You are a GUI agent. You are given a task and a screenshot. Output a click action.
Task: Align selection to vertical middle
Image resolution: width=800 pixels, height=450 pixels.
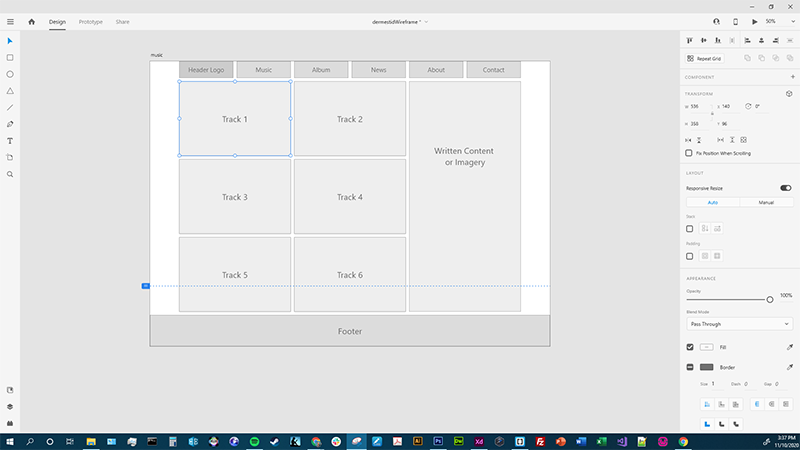[x=704, y=40]
